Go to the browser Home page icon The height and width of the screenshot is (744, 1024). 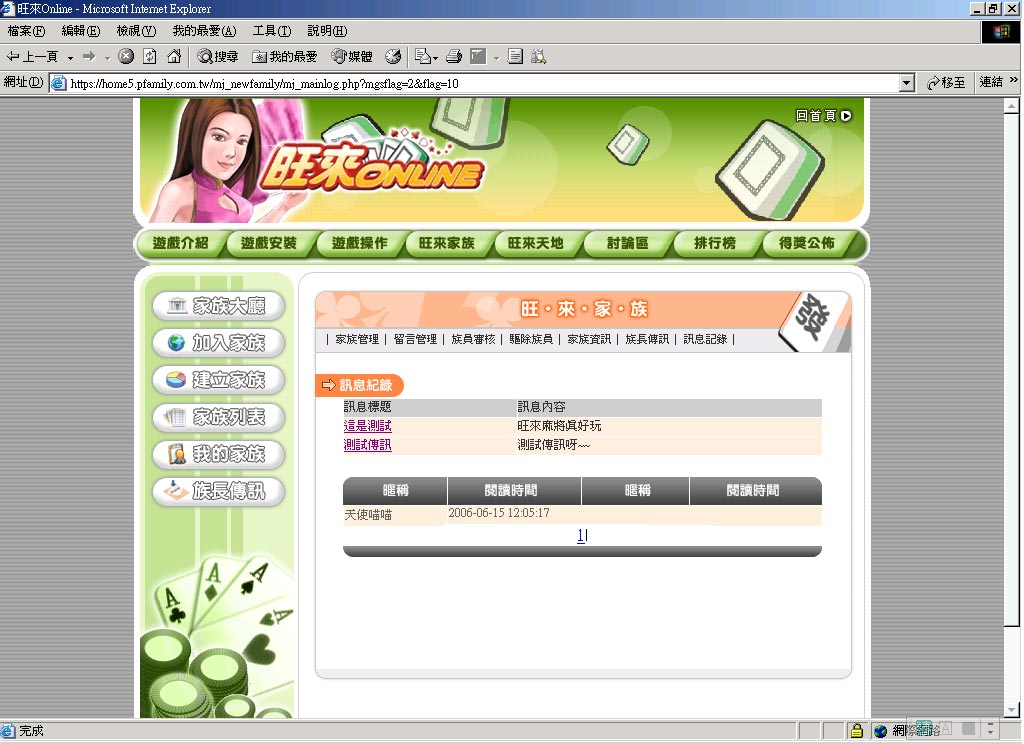(x=174, y=57)
